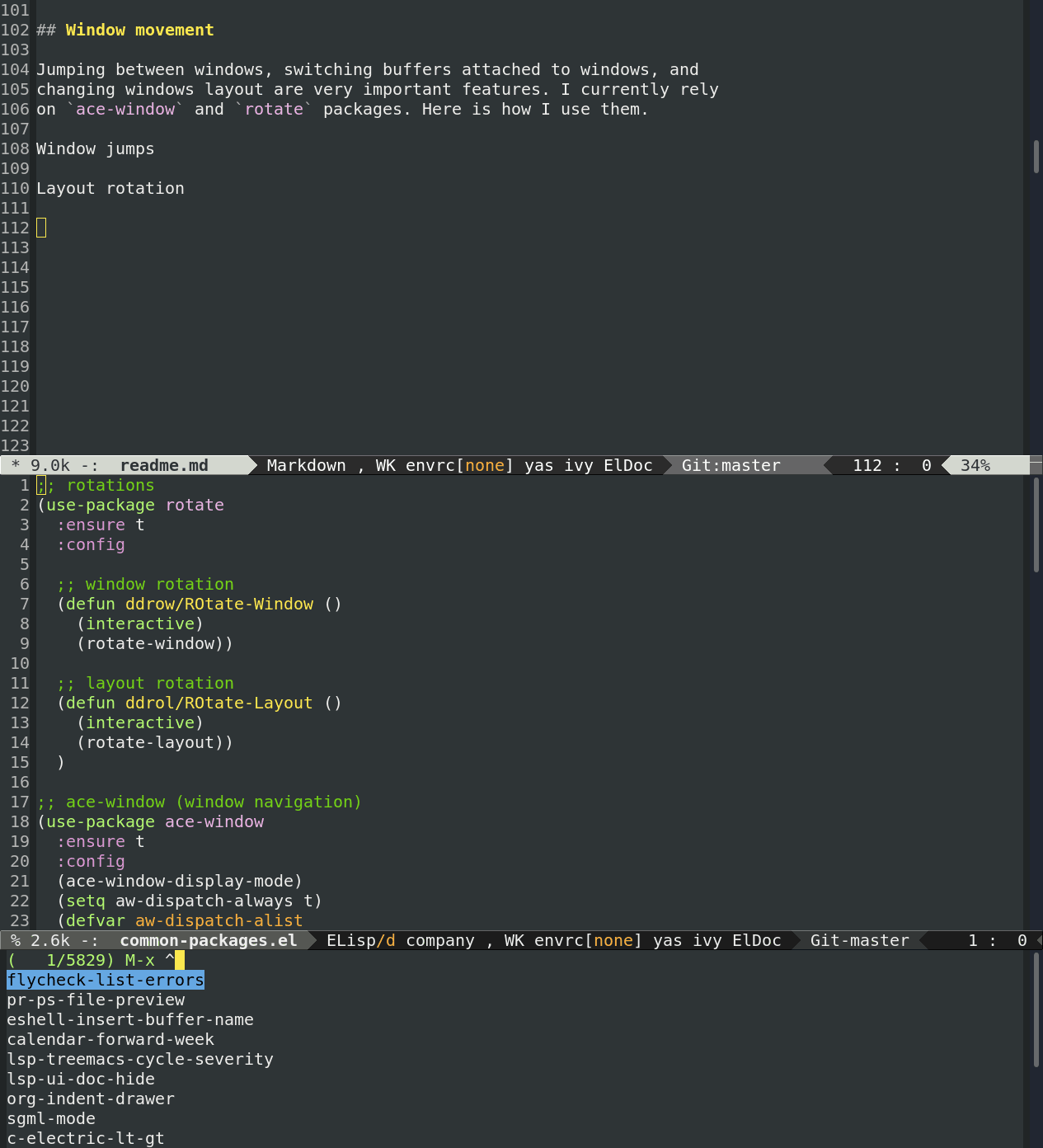Click line number 112 in readme.md
Screen dimensions: 1043x1148
coord(15,228)
